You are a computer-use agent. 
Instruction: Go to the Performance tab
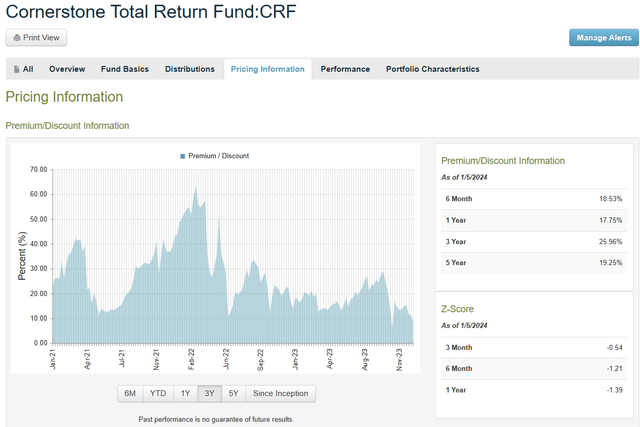[345, 69]
